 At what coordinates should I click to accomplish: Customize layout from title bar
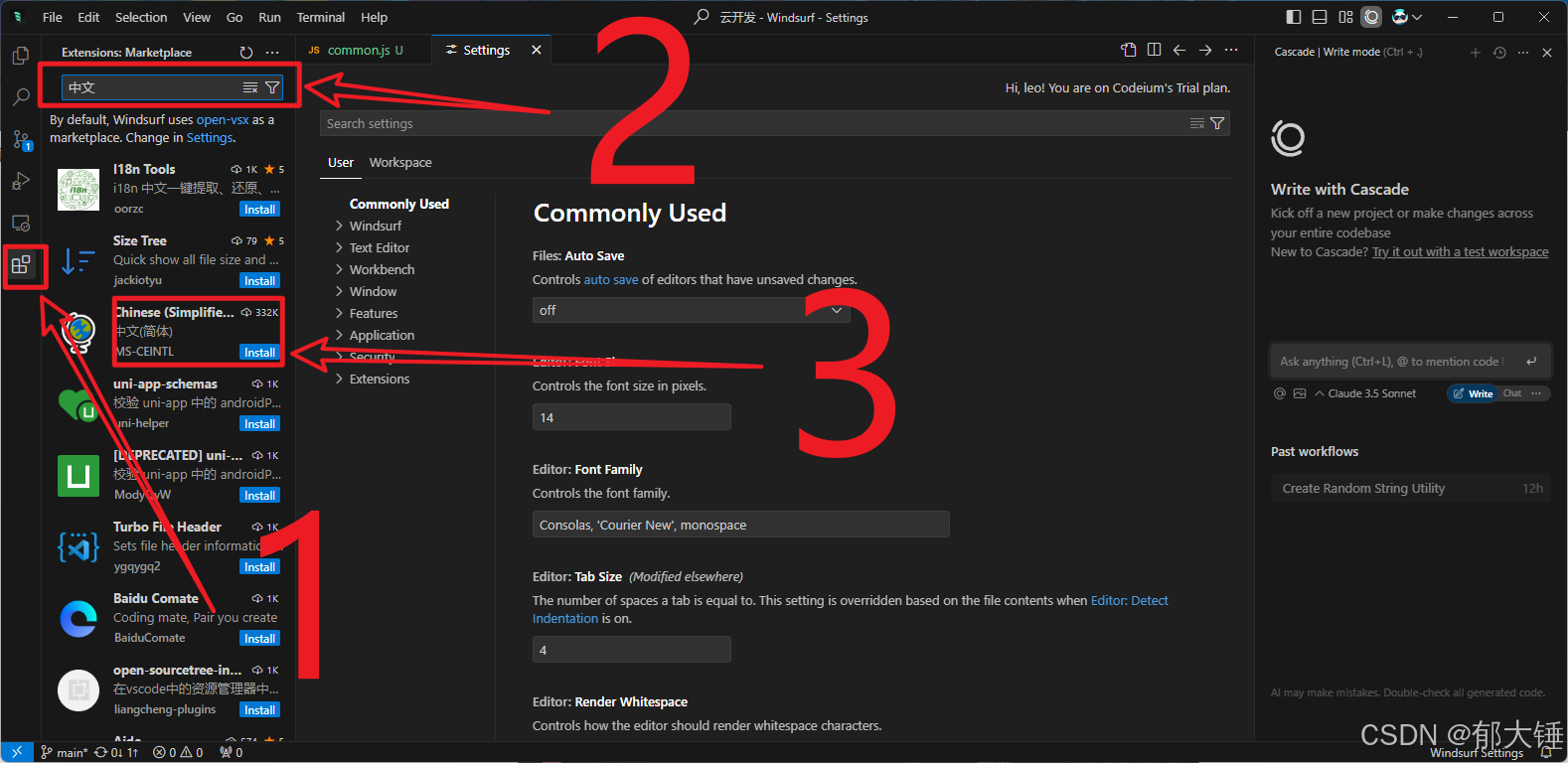coord(1345,17)
